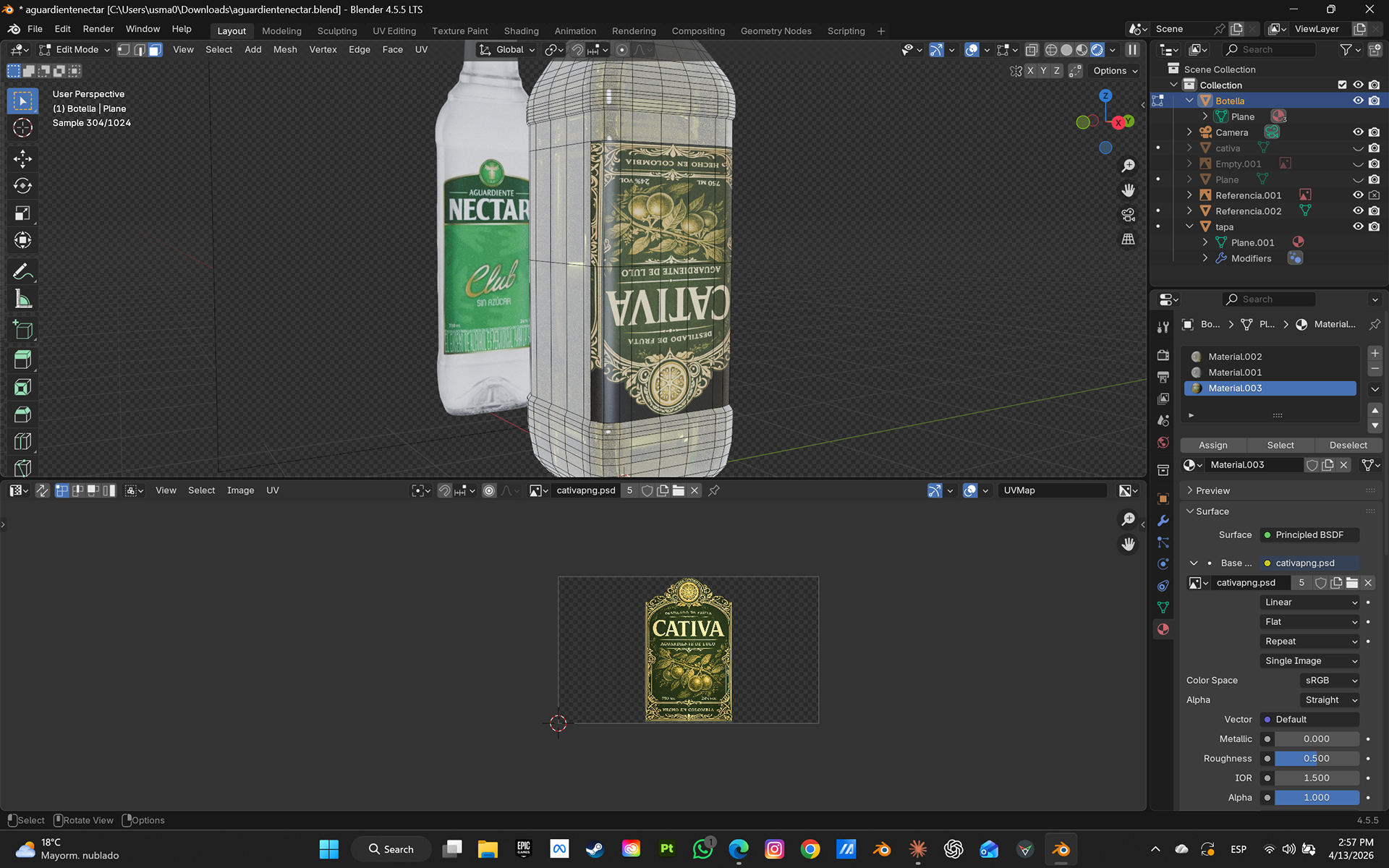1389x868 pixels.
Task: Expand the Preview panel
Action: click(x=1212, y=490)
